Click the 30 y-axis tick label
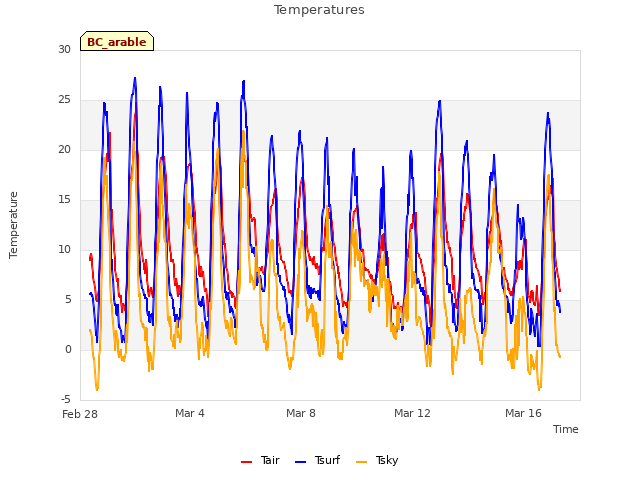This screenshot has height=480, width=640. [x=64, y=49]
